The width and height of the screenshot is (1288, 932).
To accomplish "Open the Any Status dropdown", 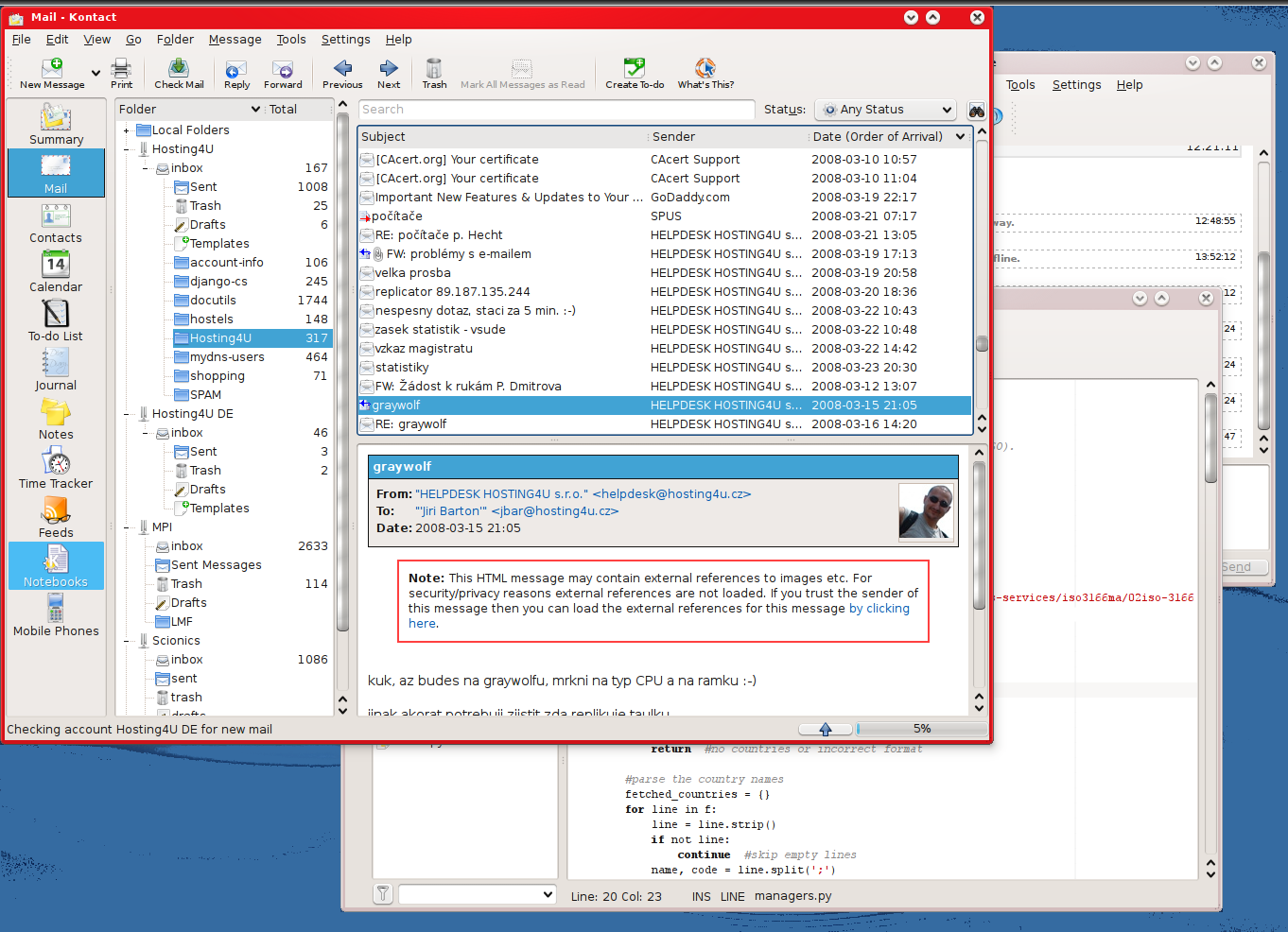I will point(885,110).
